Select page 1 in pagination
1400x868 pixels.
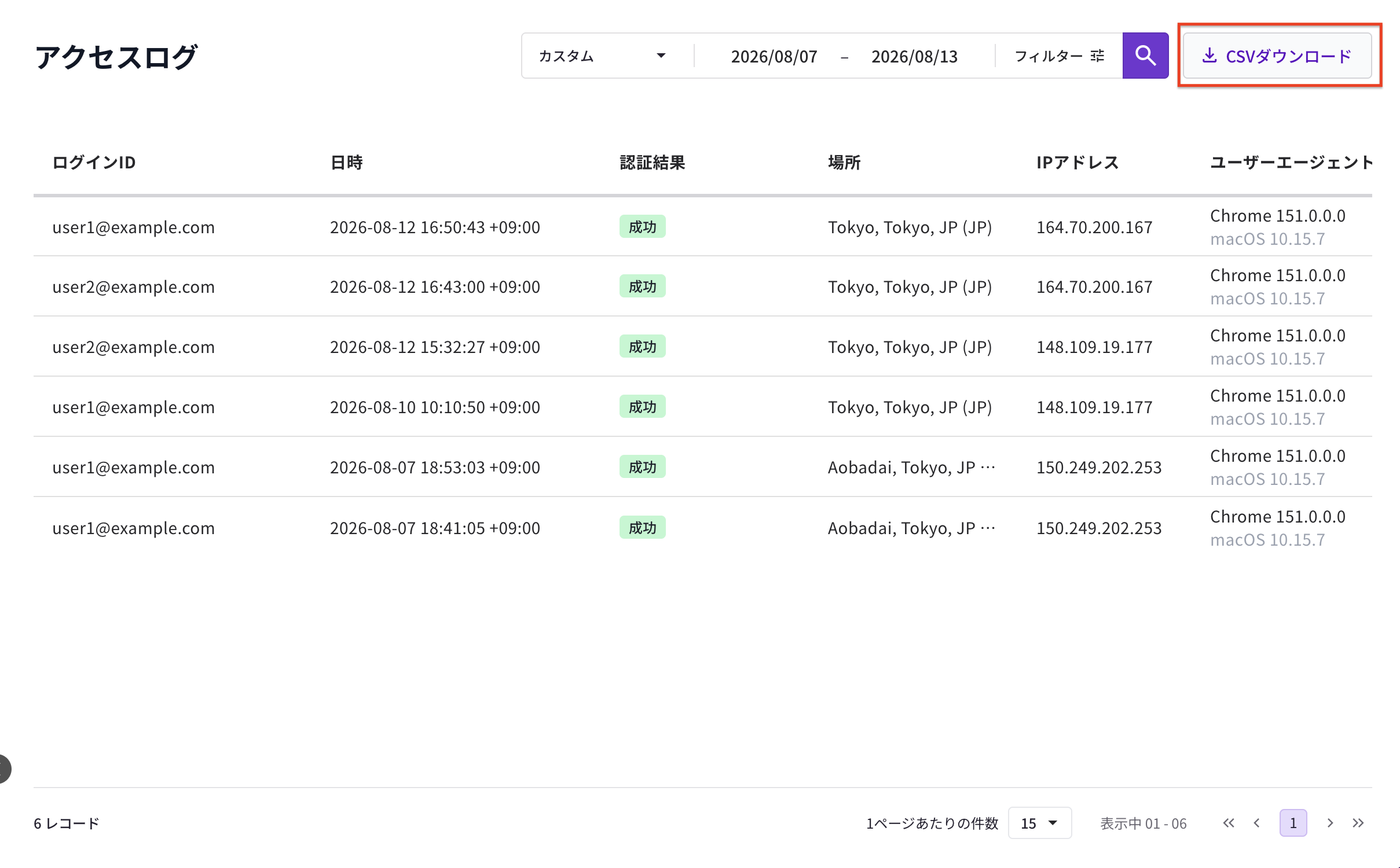pos(1293,823)
